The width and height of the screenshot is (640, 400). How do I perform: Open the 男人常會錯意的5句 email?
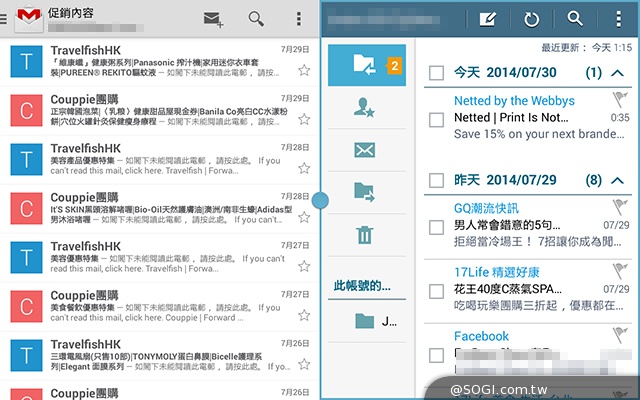(x=528, y=225)
